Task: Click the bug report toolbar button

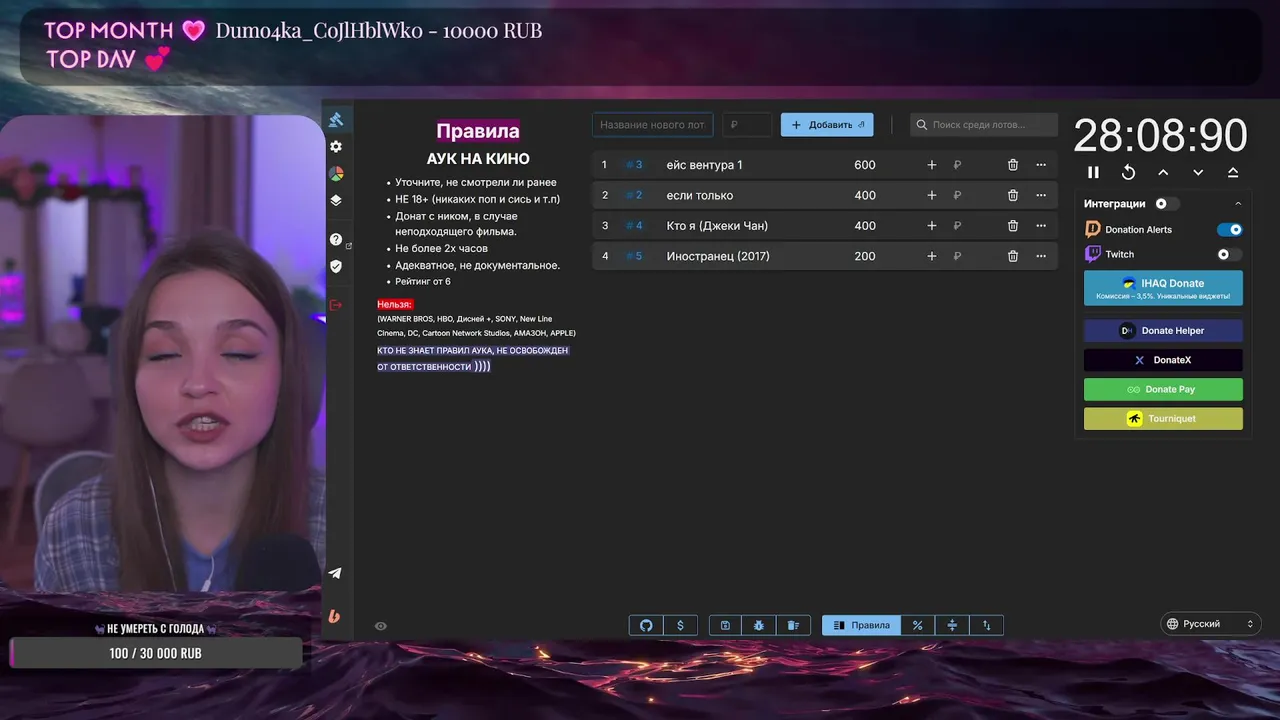Action: pyautogui.click(x=759, y=625)
